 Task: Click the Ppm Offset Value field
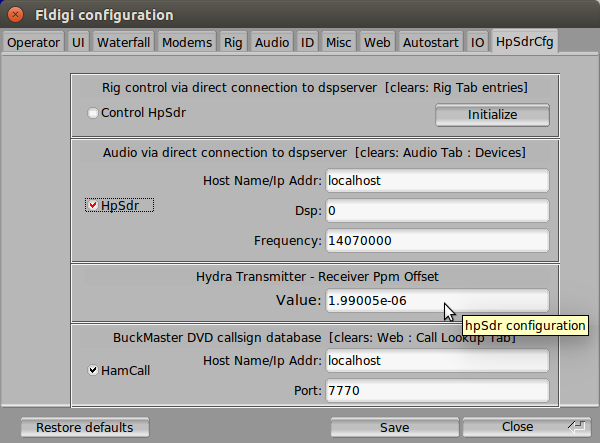click(437, 300)
